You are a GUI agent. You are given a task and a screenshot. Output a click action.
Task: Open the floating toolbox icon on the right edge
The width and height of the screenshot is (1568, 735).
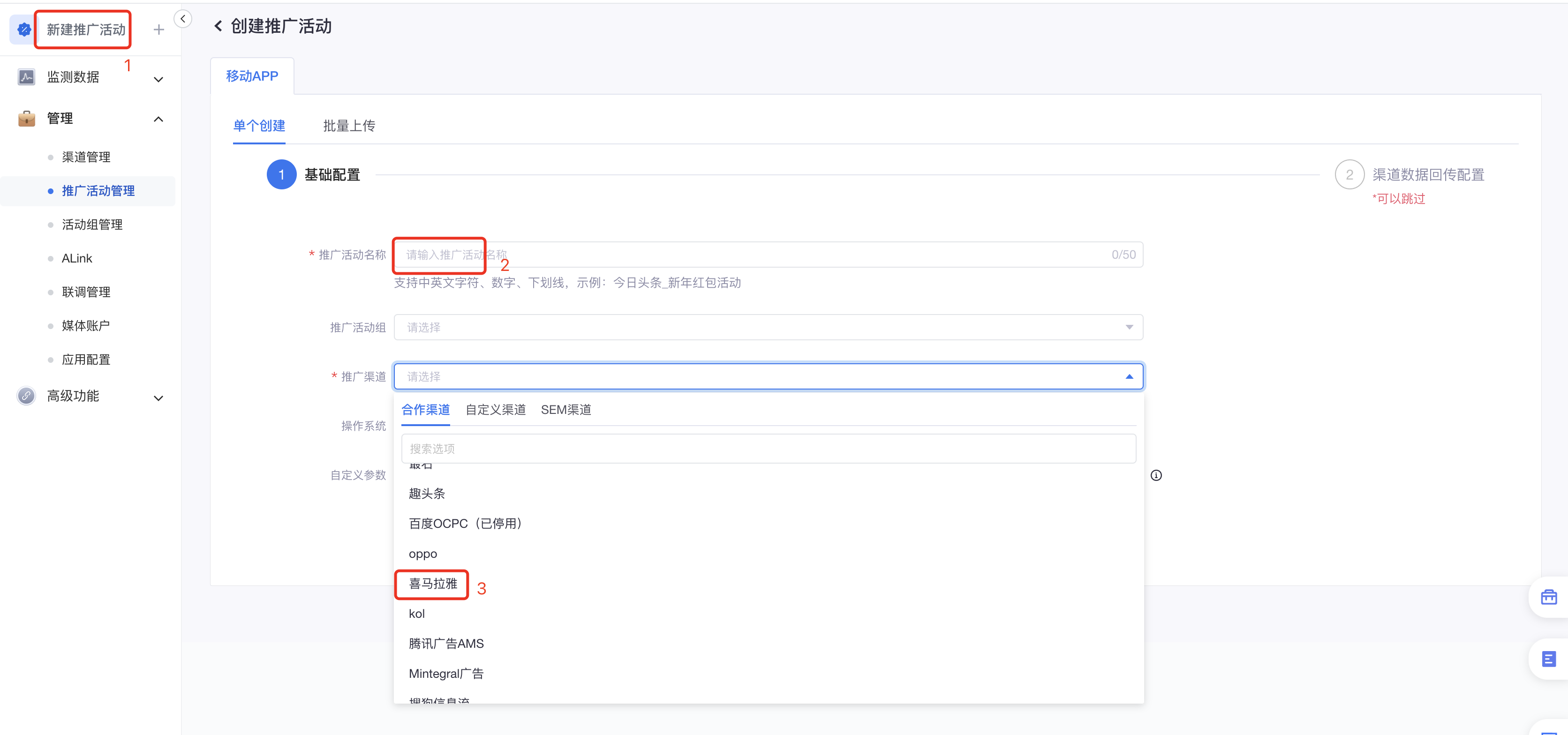coord(1548,597)
